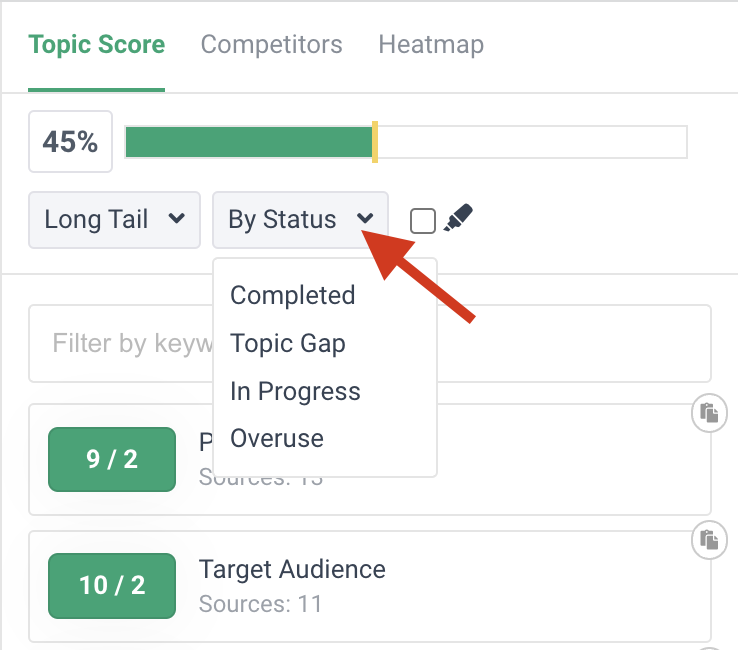The image size is (738, 650).
Task: Click the yellow marker on score bar
Action: [x=374, y=142]
